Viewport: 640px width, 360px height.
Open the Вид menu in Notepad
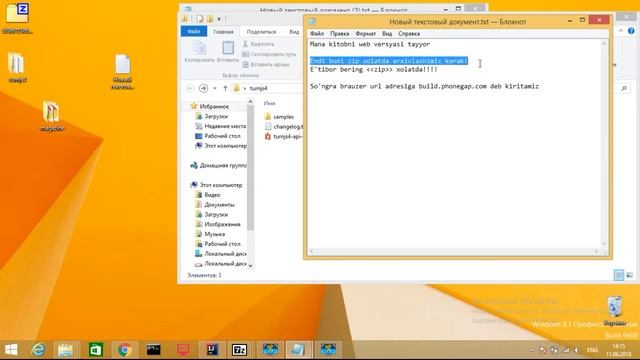(x=387, y=33)
